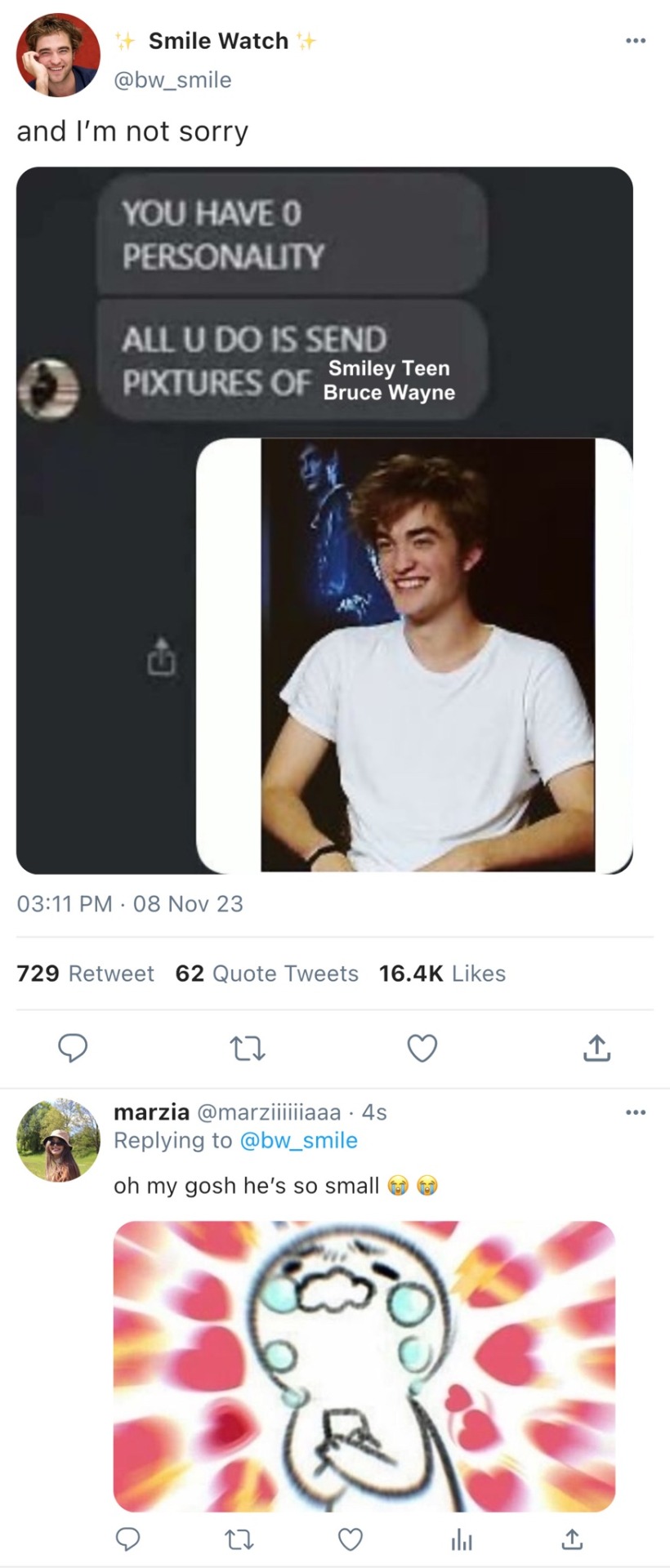View the 16.4K Likes list
The height and width of the screenshot is (1568, 670).
[x=442, y=973]
